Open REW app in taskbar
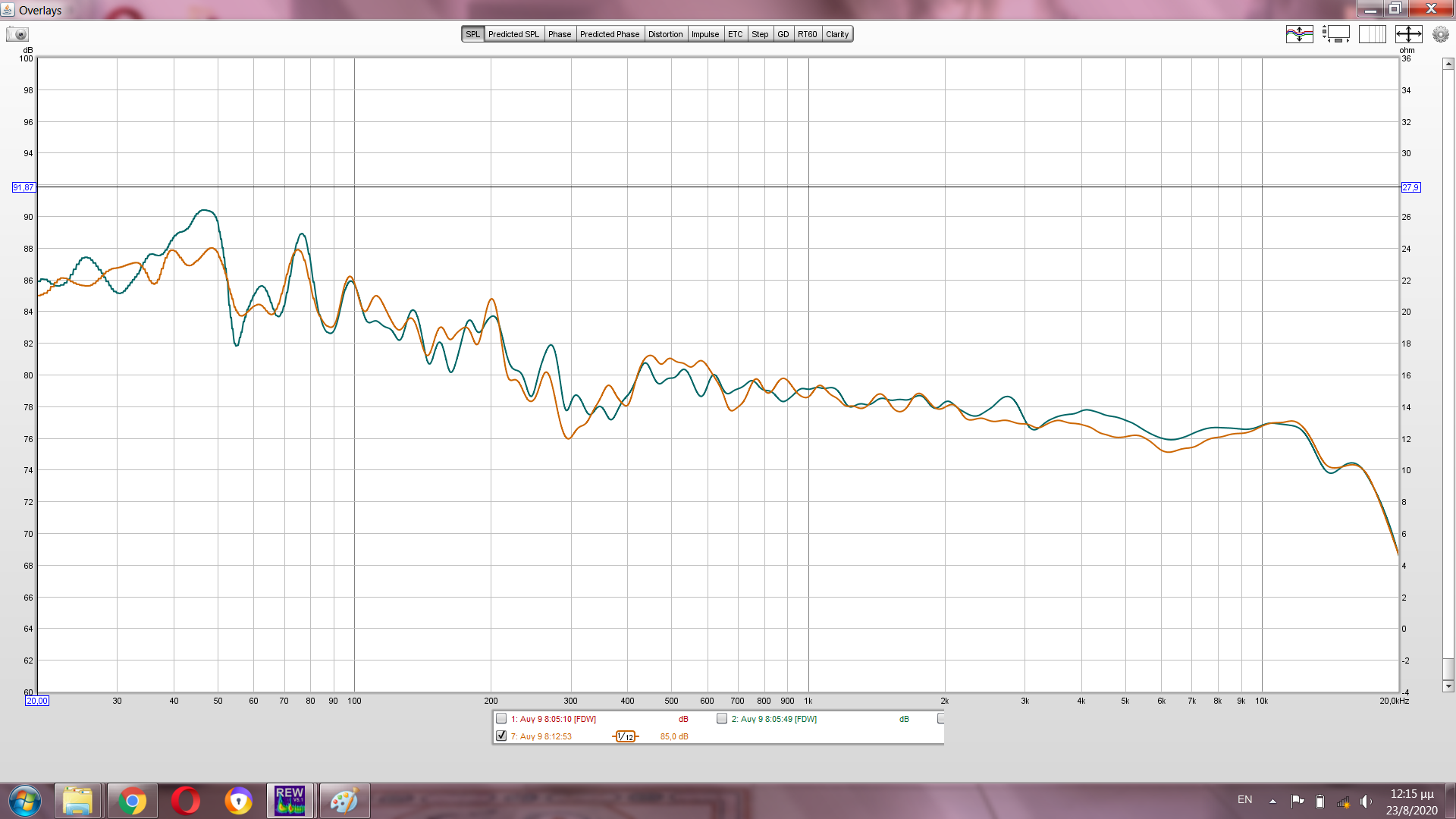Viewport: 1456px width, 819px height. tap(290, 801)
